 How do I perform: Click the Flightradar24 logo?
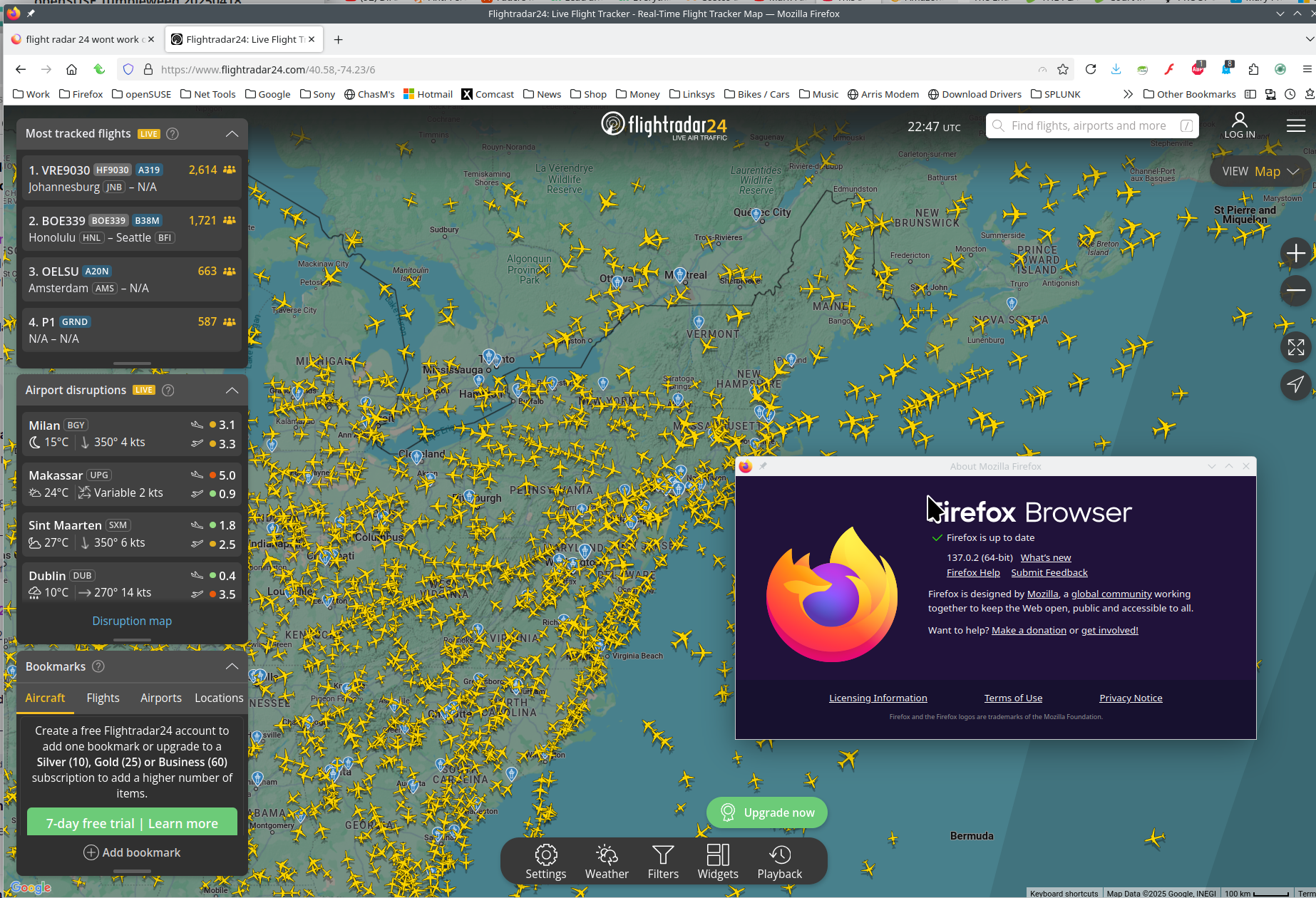(664, 125)
